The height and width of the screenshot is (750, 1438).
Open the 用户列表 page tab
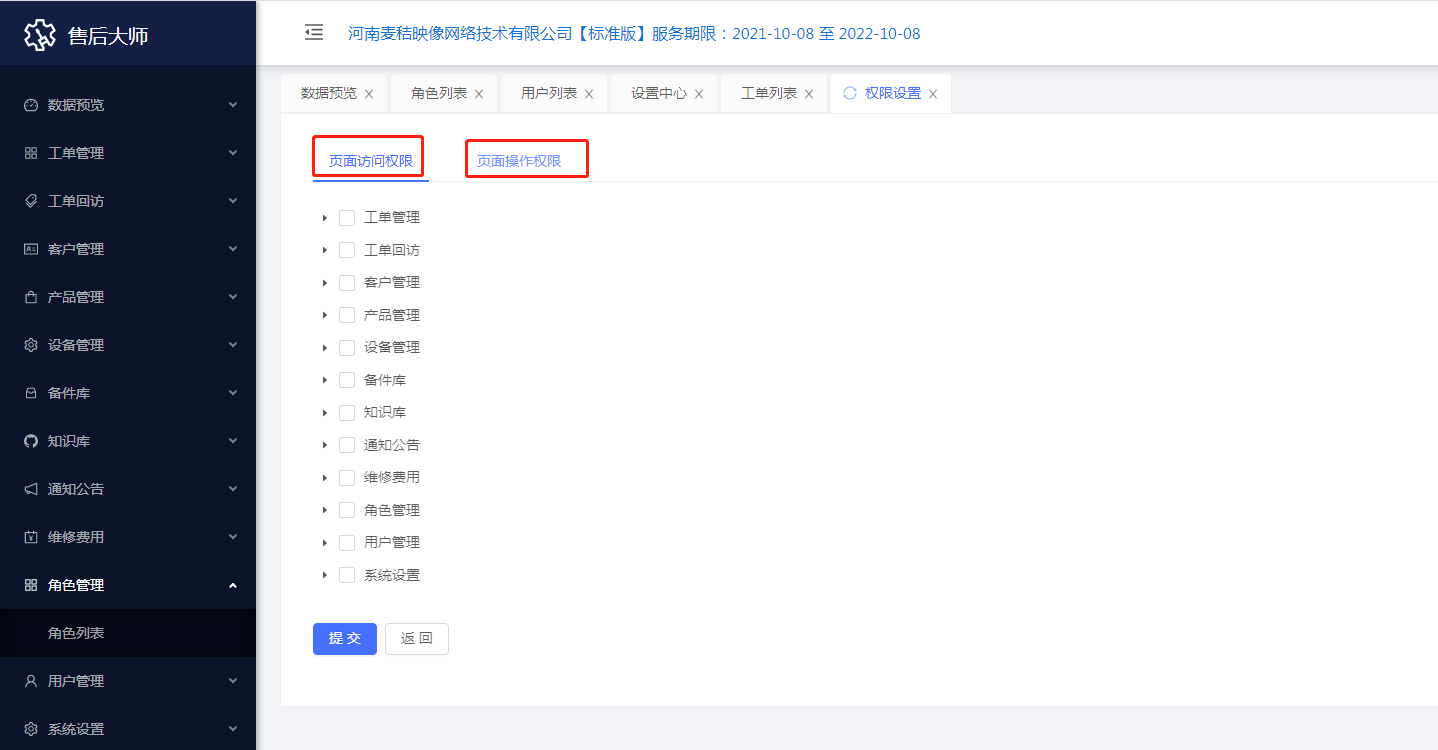(548, 93)
